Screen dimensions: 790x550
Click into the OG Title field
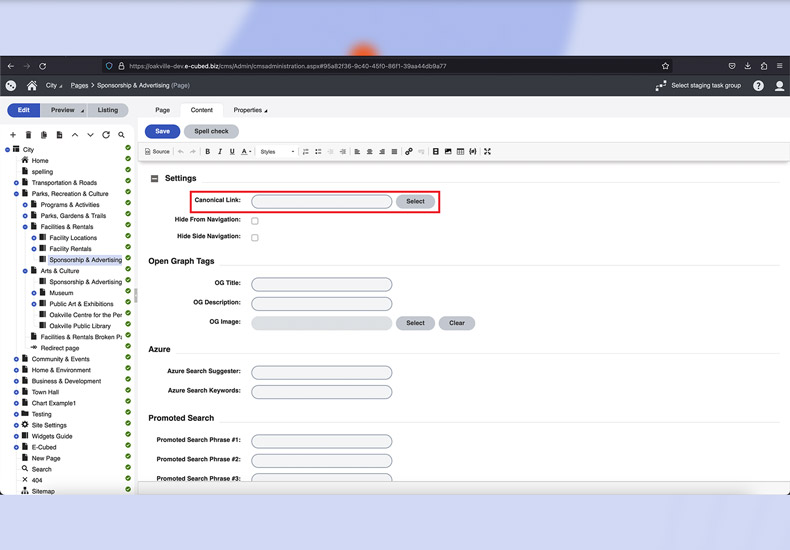[321, 285]
